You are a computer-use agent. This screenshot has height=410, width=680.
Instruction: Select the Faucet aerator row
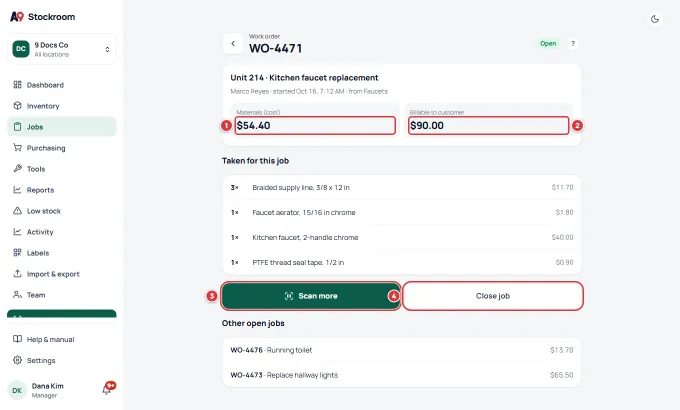[x=402, y=213]
